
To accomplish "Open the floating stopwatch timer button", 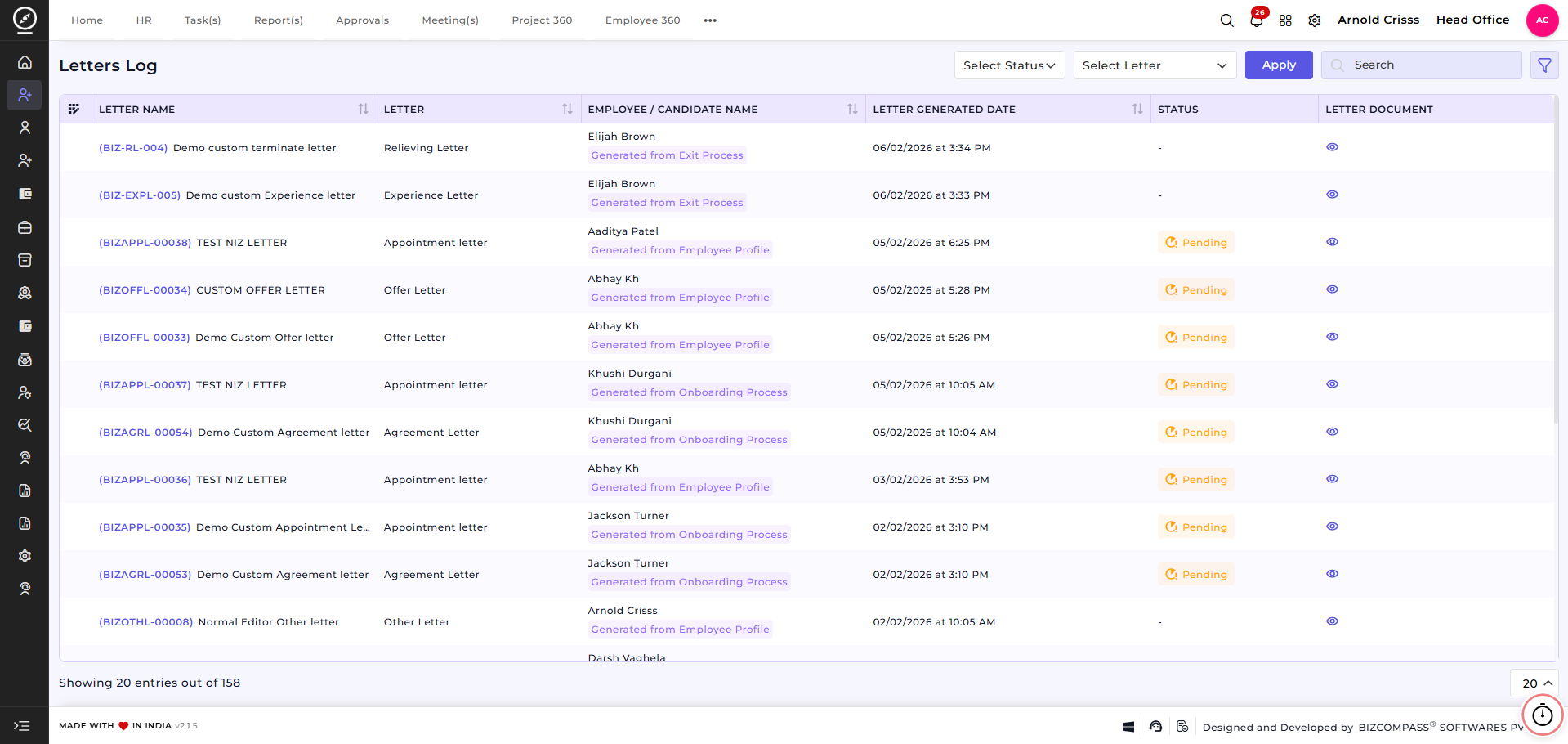I will [x=1542, y=715].
